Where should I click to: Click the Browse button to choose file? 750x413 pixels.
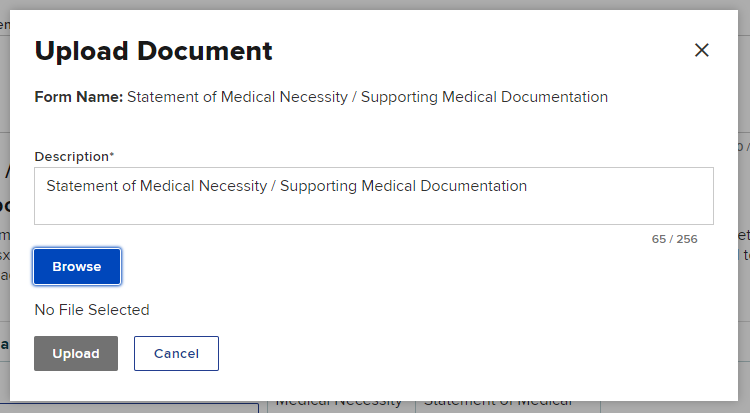click(x=77, y=267)
